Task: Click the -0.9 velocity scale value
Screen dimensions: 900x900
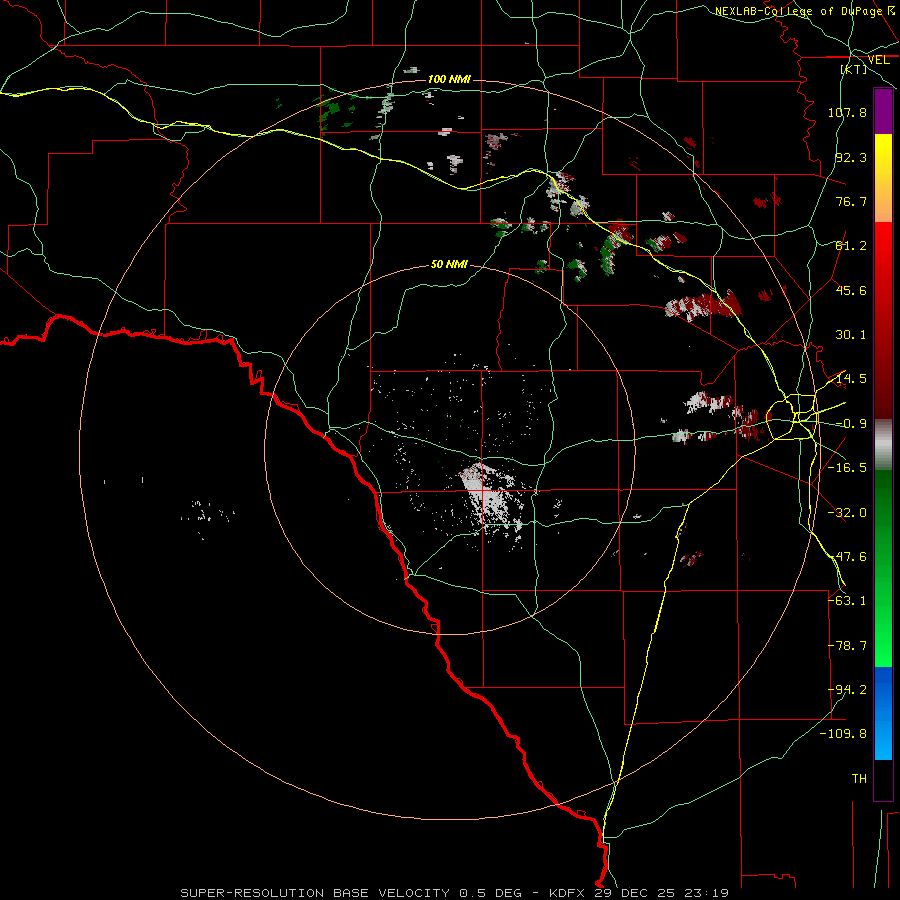Action: tap(851, 424)
